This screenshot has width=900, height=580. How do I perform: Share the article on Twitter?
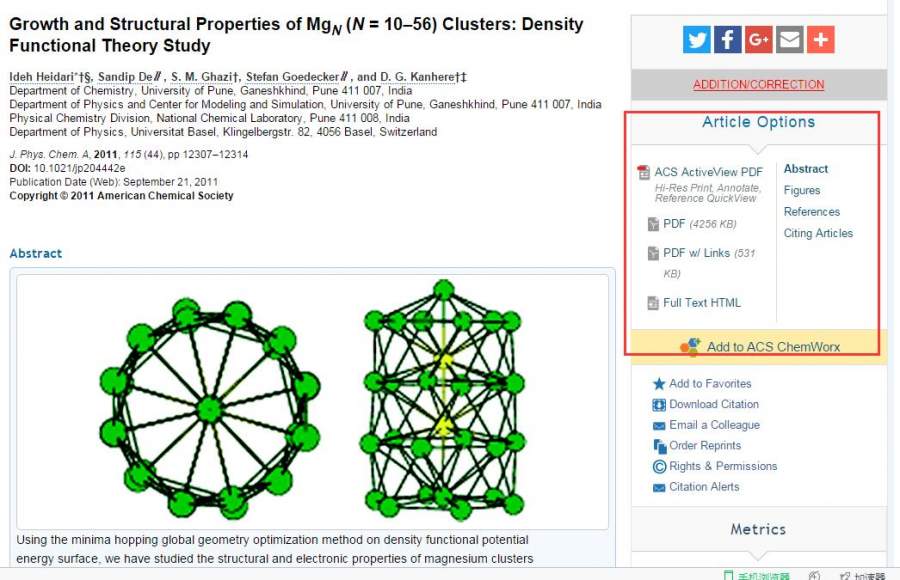[x=697, y=40]
